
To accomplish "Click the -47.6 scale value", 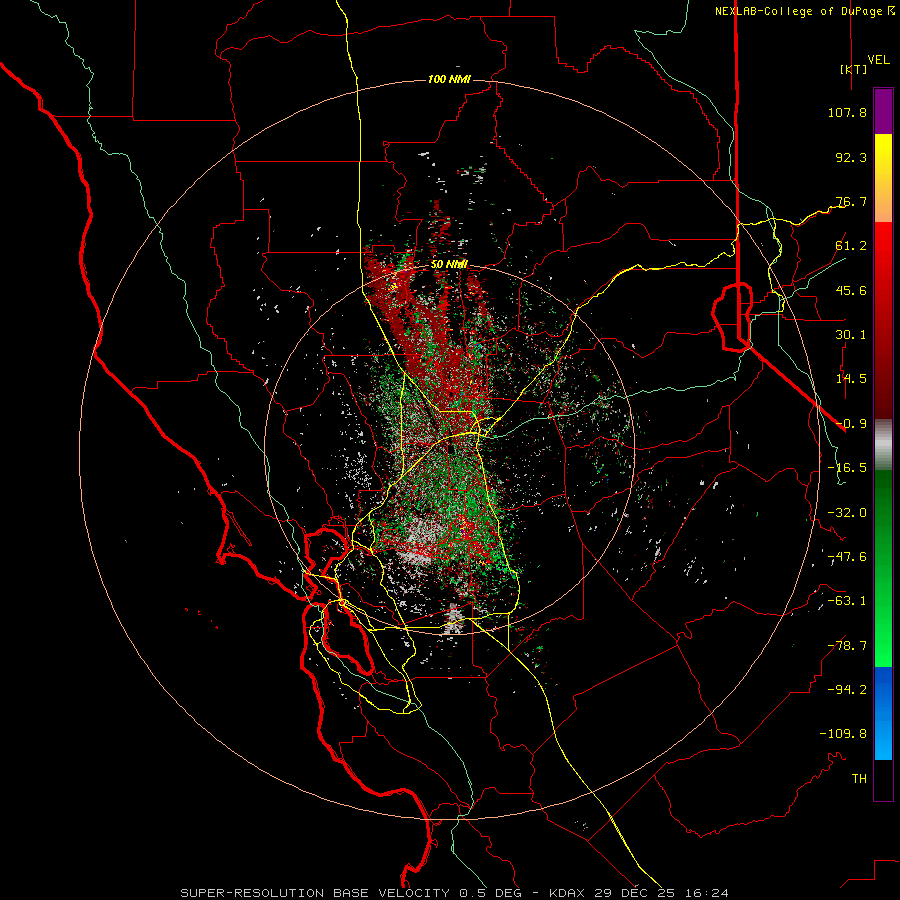I will [x=847, y=557].
